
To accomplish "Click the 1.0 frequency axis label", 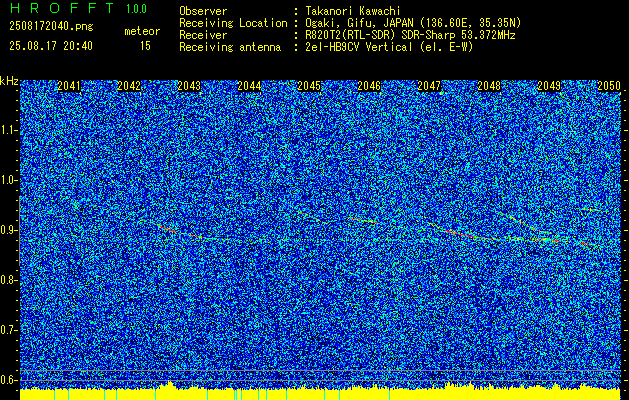I will click(9, 180).
